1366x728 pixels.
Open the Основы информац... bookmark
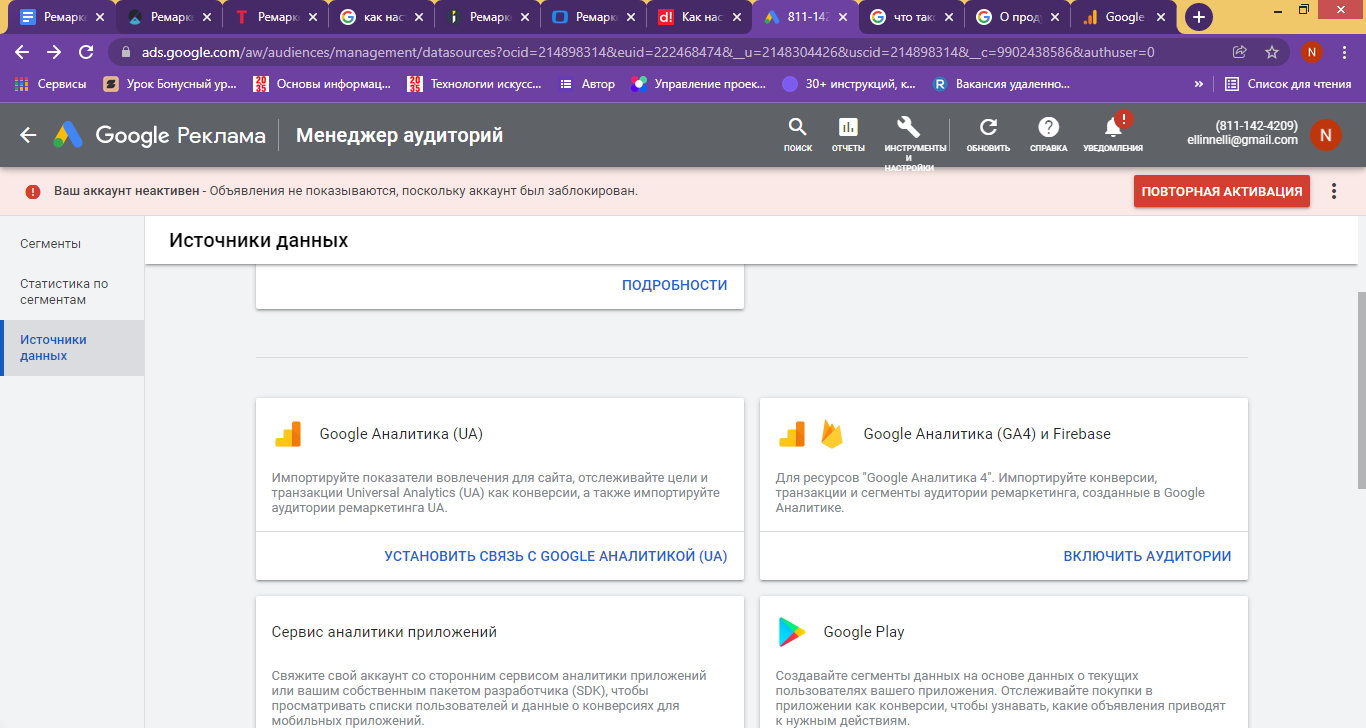[x=322, y=84]
